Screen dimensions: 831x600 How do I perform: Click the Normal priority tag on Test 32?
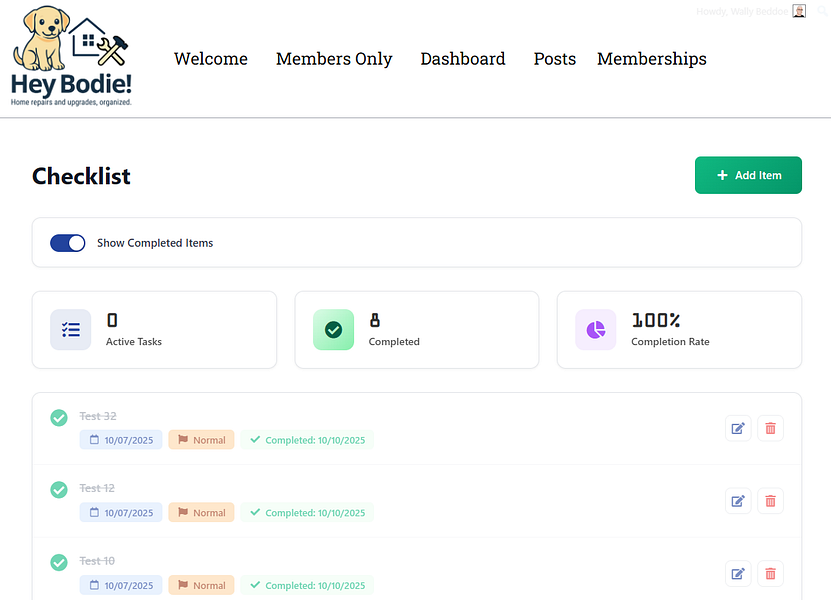tap(201, 440)
